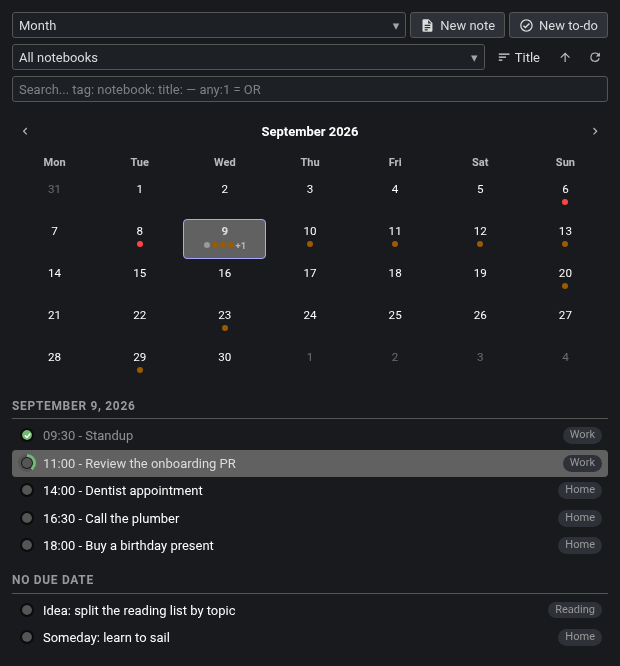Select September 26 in calendar
620x666 pixels.
coord(480,323)
